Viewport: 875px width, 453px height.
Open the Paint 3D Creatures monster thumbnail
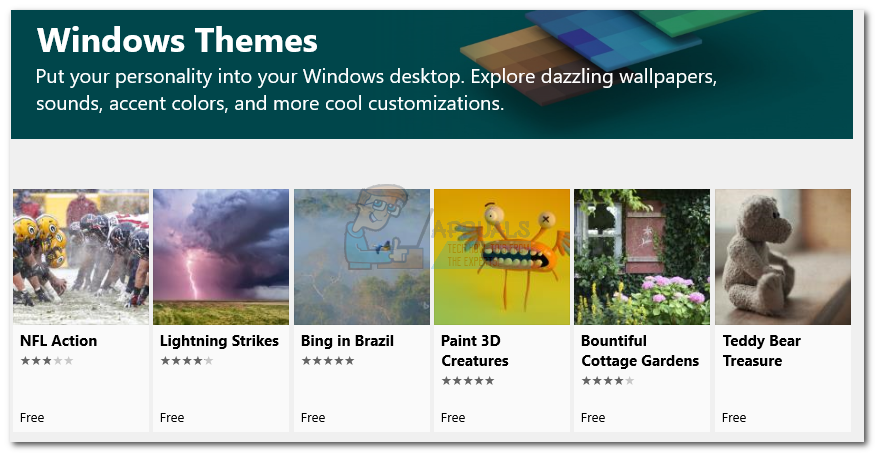tap(501, 257)
